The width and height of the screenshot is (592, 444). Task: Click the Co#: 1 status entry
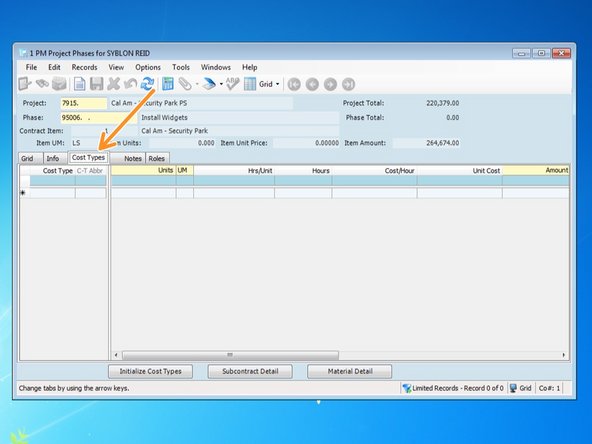[549, 388]
